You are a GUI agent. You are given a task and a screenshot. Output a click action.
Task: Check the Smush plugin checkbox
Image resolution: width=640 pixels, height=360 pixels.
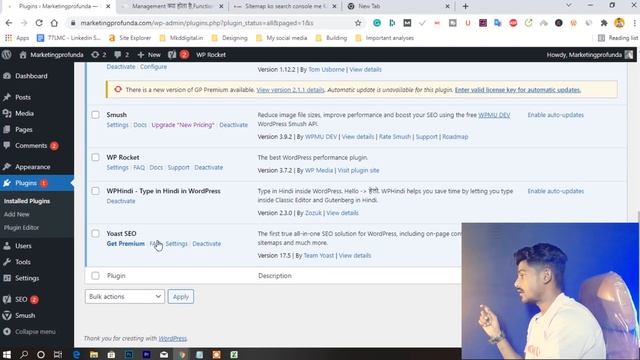tap(95, 115)
